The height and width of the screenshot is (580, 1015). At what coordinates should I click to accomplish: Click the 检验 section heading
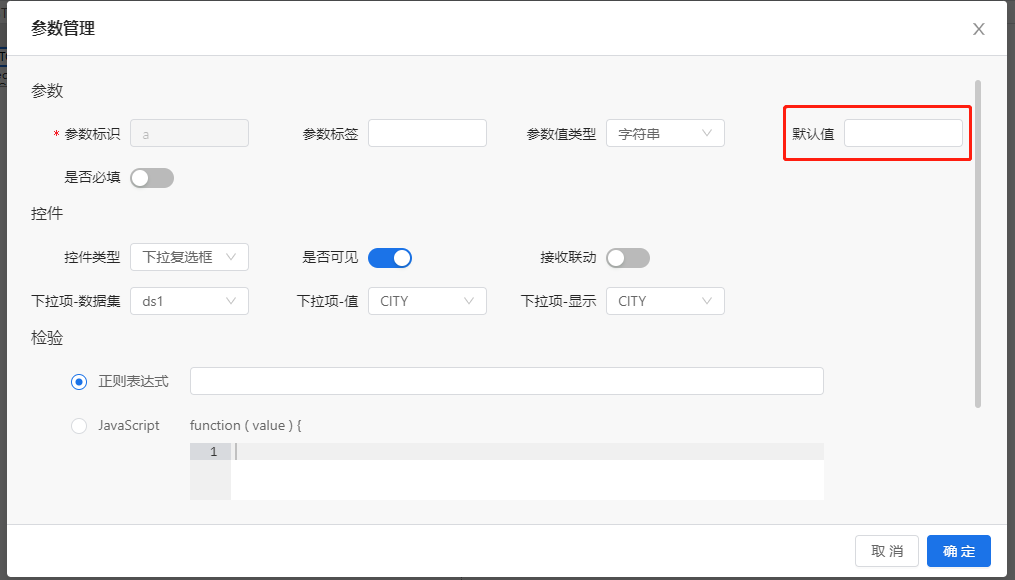click(47, 338)
